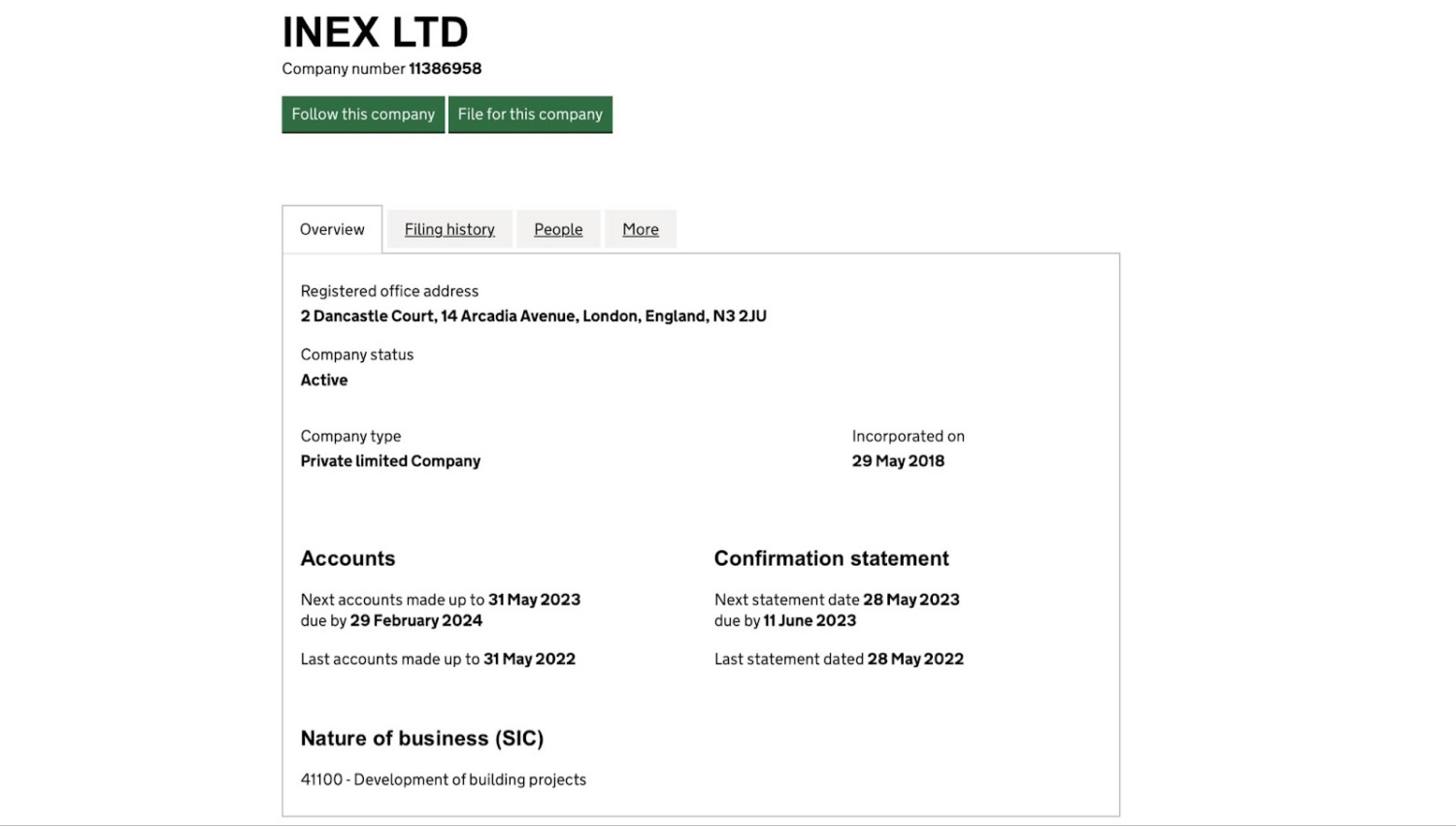Click the Private limited Company type value
Viewport: 1456px width, 826px height.
390,461
